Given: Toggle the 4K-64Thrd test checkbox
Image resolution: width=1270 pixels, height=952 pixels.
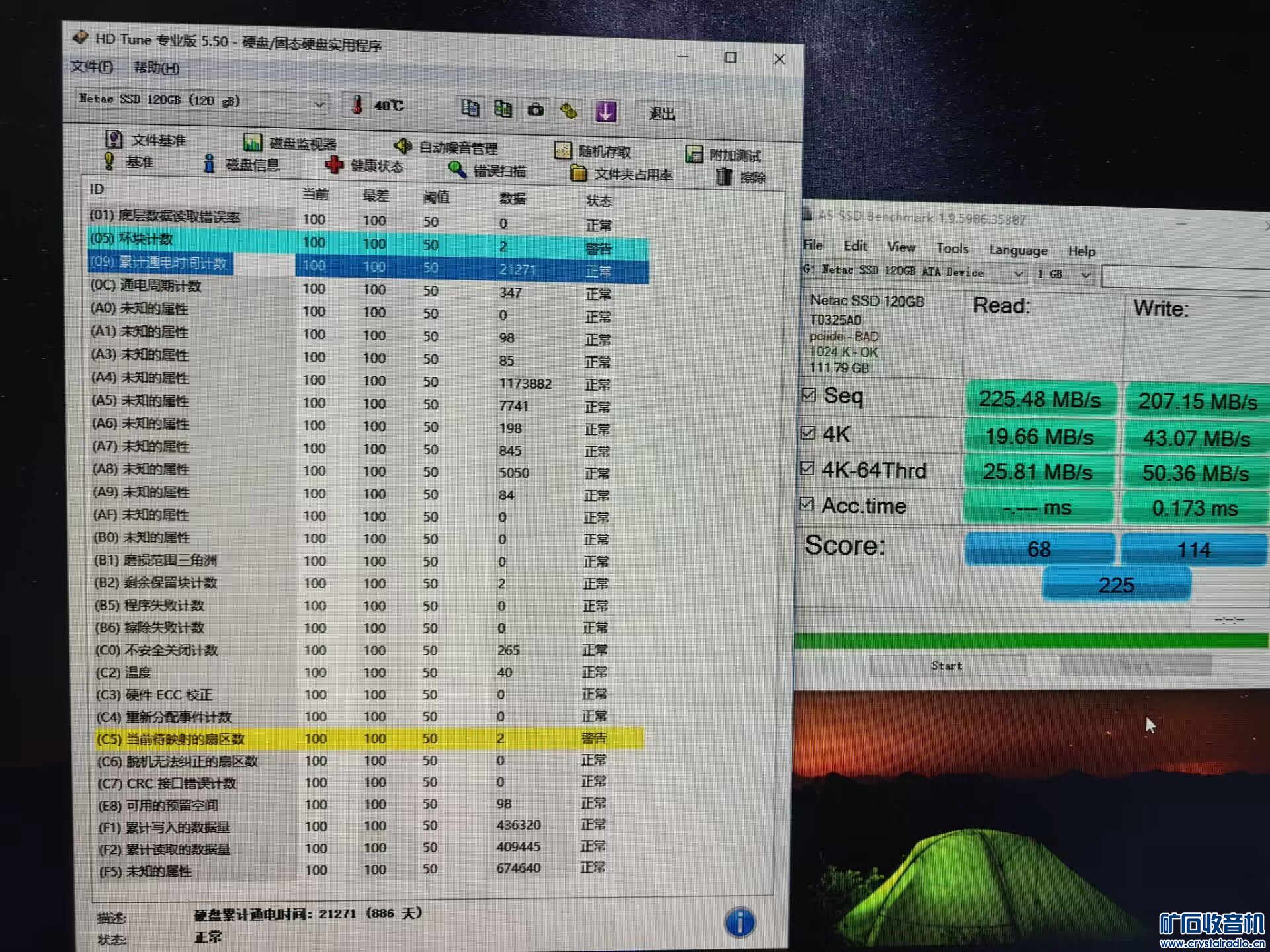Looking at the screenshot, I should click(x=807, y=468).
